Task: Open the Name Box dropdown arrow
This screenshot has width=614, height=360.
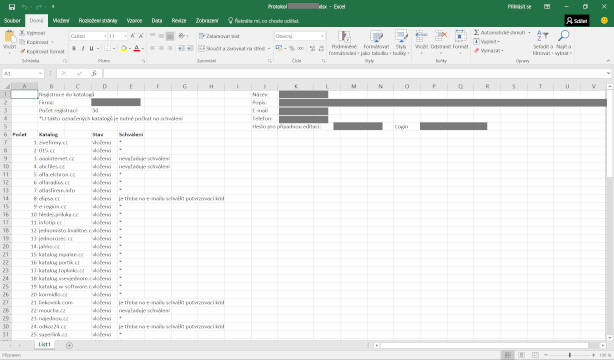Action: click(40, 73)
